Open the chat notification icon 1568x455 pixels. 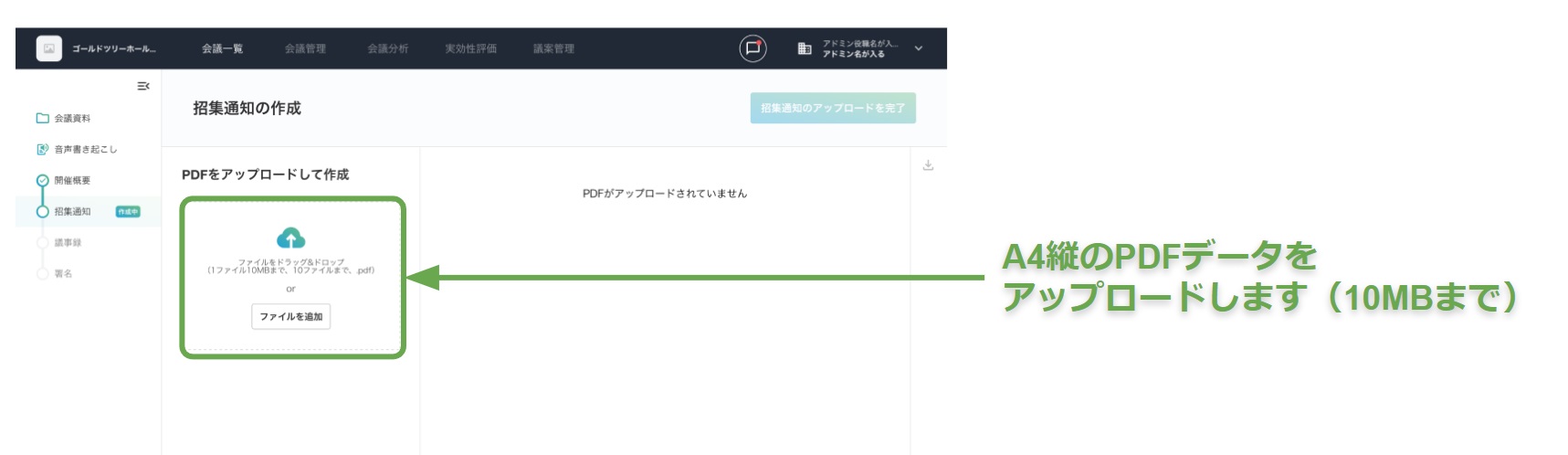[x=752, y=48]
